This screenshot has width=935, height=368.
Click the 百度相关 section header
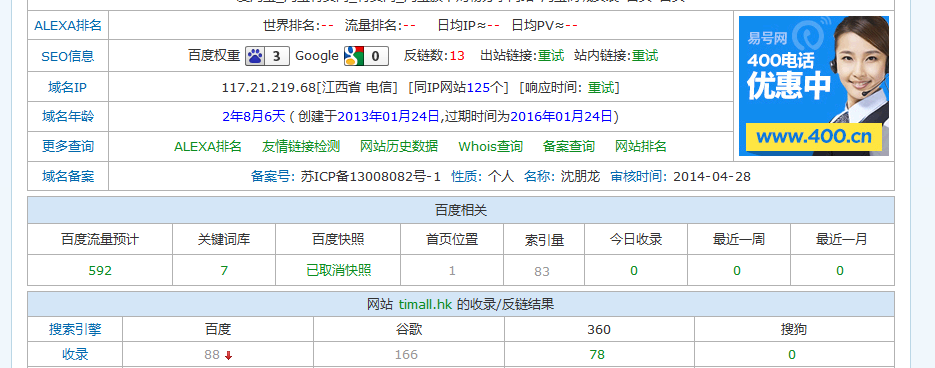point(461,210)
